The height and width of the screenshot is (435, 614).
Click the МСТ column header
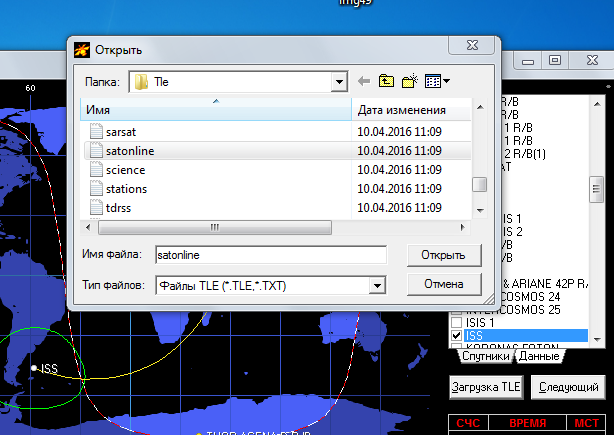[586, 423]
